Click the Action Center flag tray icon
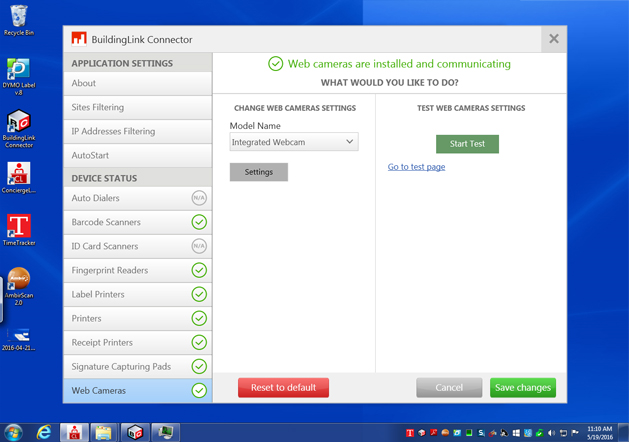The height and width of the screenshot is (442, 629). 575,433
